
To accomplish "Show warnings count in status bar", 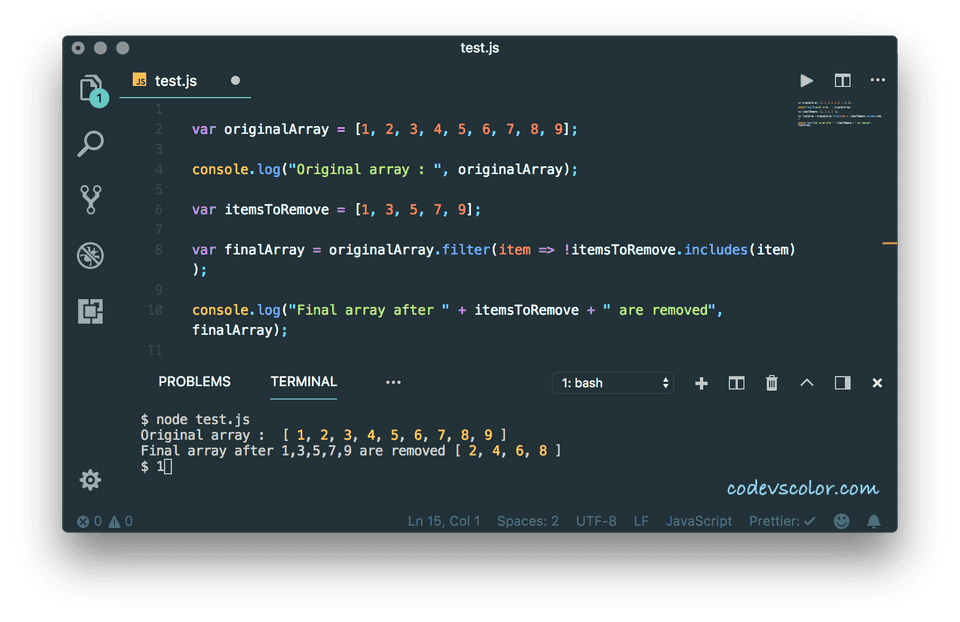I will tap(121, 522).
